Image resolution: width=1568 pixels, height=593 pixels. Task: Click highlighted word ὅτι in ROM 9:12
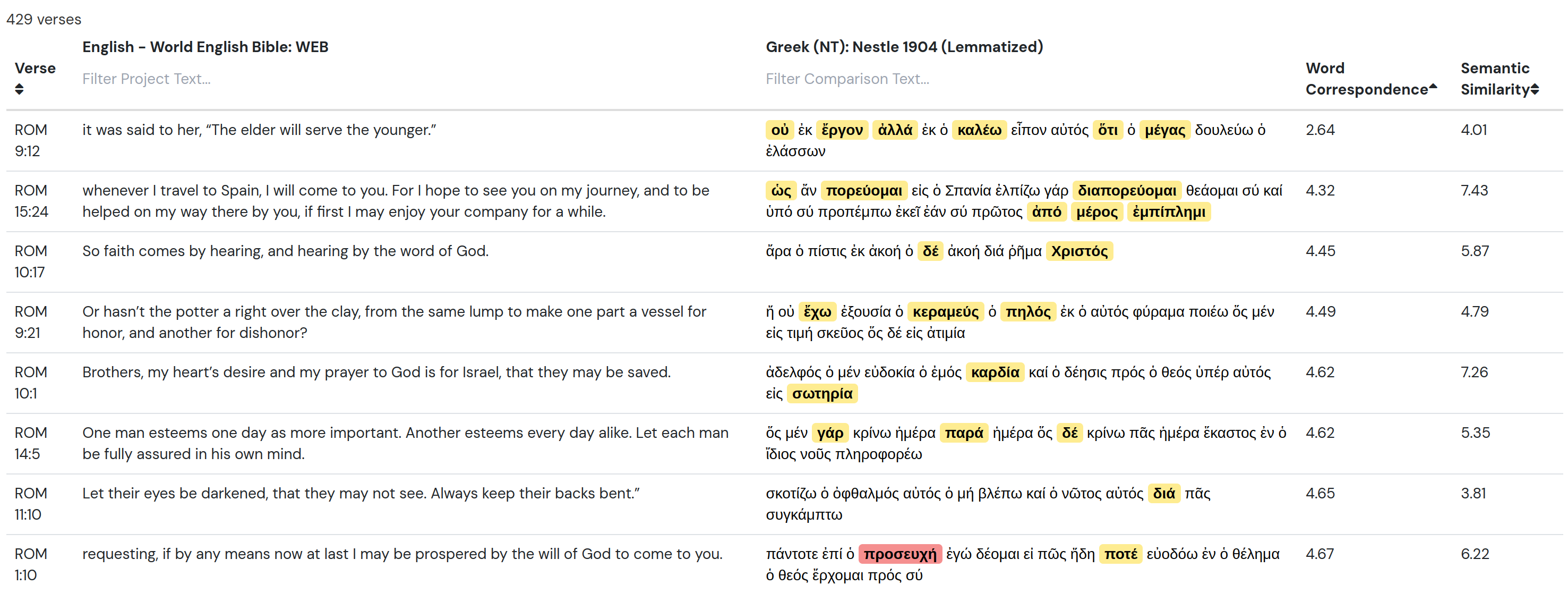(1108, 130)
